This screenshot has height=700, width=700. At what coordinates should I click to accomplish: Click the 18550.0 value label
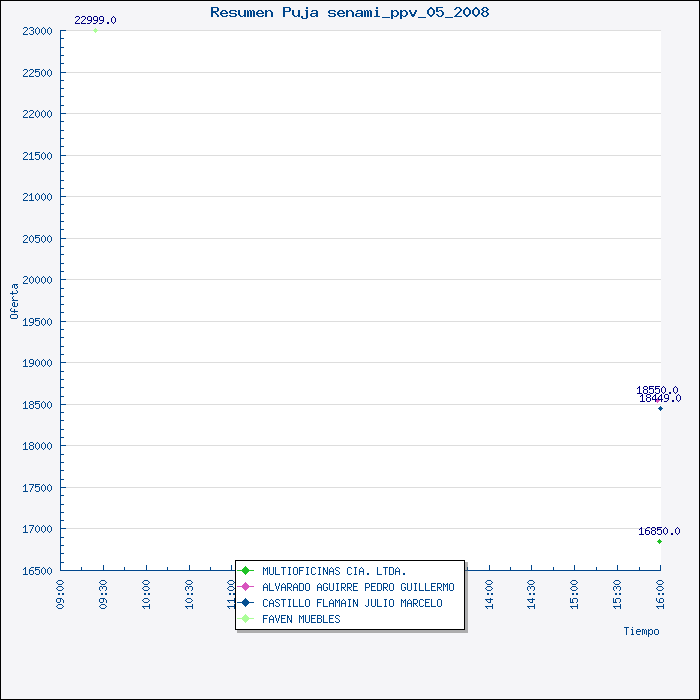pos(657,390)
